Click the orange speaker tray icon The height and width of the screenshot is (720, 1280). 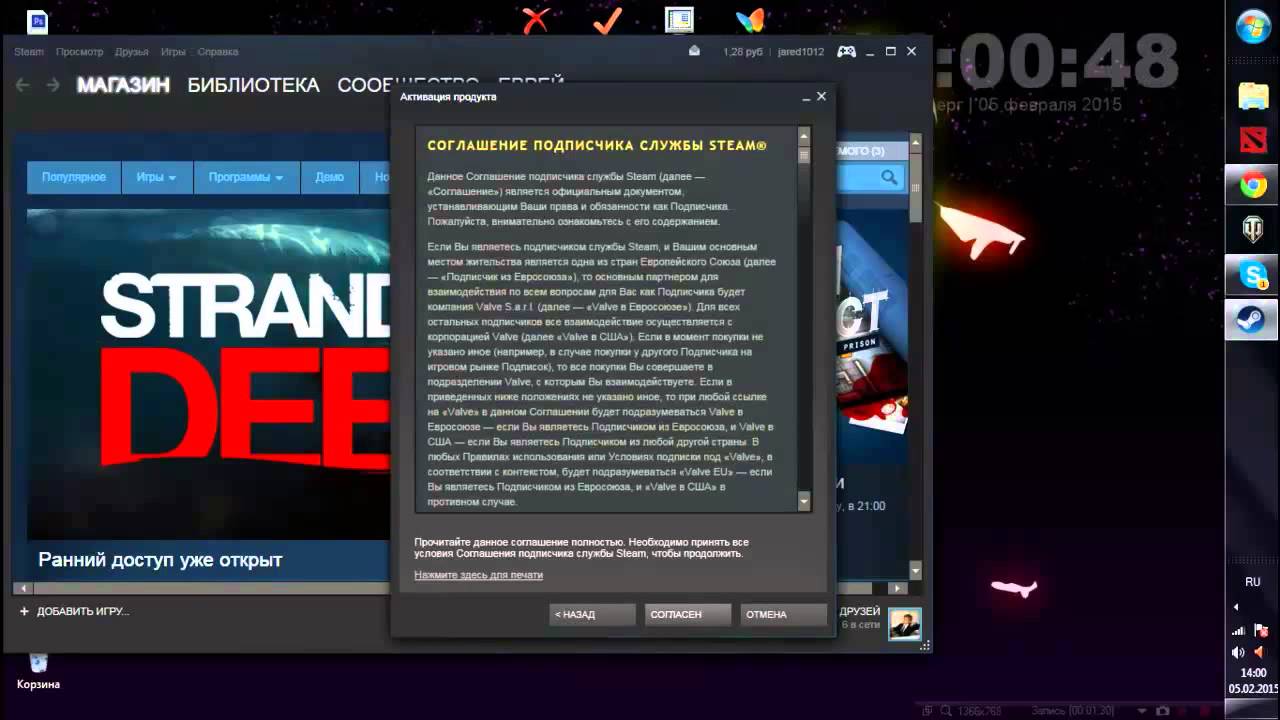pos(1260,652)
